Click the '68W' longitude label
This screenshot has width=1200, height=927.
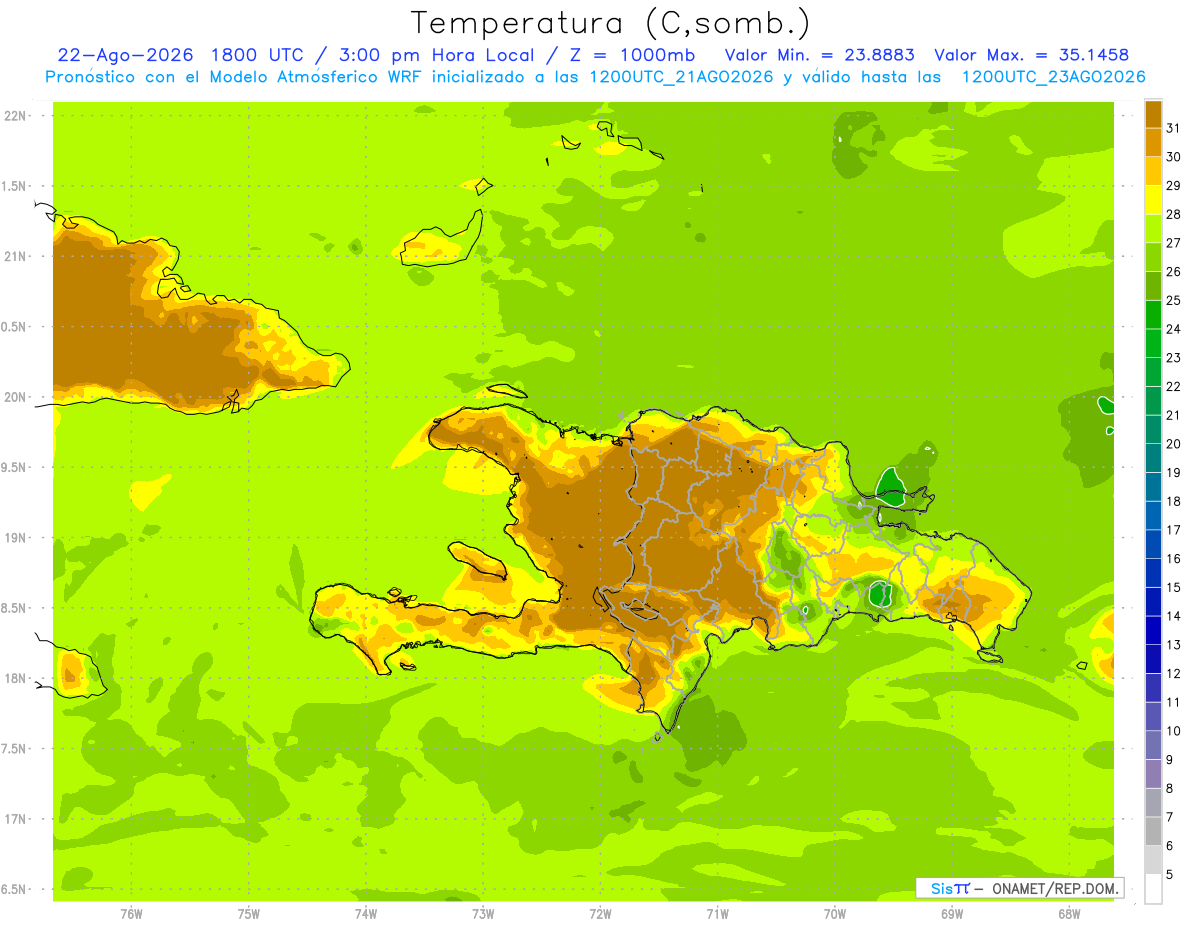pyautogui.click(x=1069, y=914)
